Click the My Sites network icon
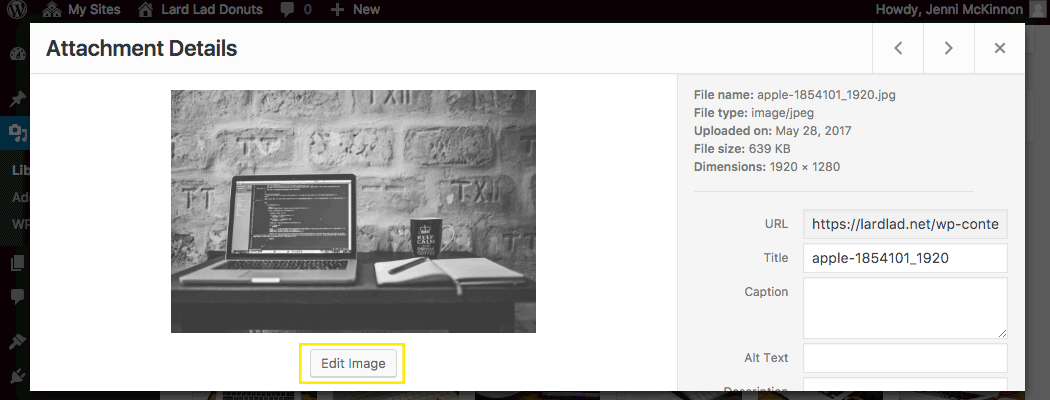1050x400 pixels. (x=51, y=9)
